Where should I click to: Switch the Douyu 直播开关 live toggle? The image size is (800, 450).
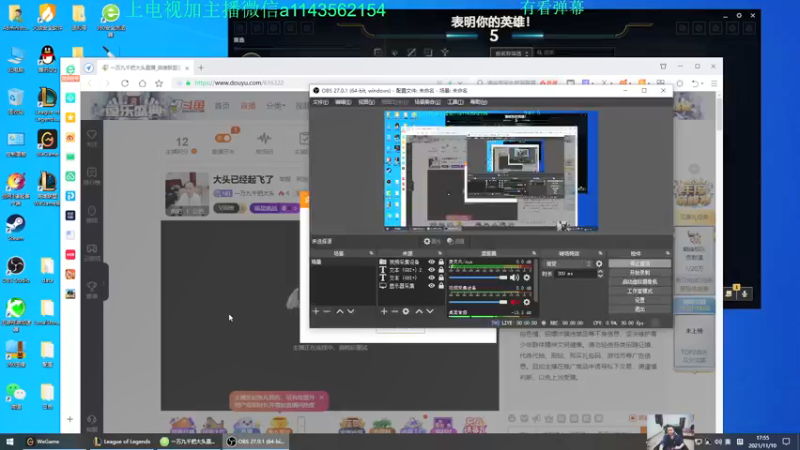(x=223, y=138)
